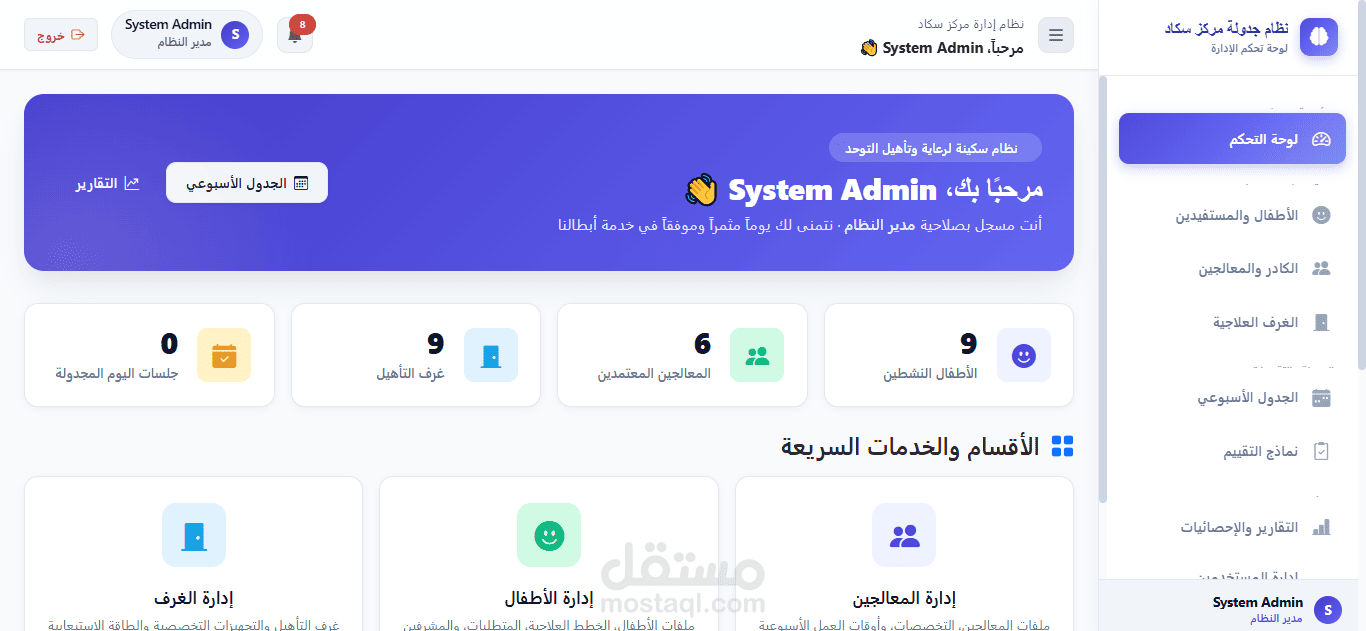The height and width of the screenshot is (631, 1366).
Task: Click the green smiley icon in إدارة الأطفال card
Action: 549,535
